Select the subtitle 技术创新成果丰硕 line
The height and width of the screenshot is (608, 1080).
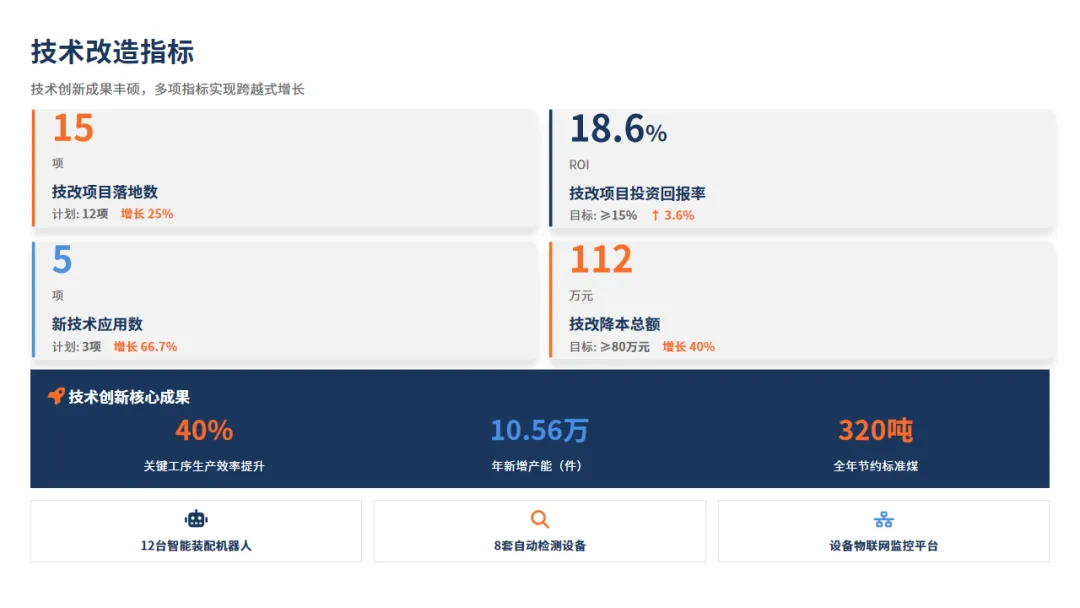point(167,89)
